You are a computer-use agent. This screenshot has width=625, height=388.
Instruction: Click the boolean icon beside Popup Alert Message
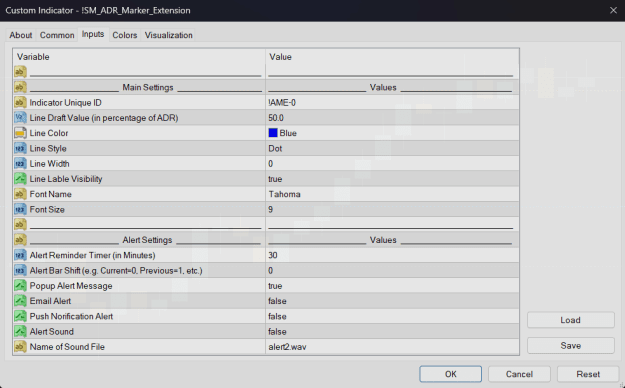[x=20, y=286]
